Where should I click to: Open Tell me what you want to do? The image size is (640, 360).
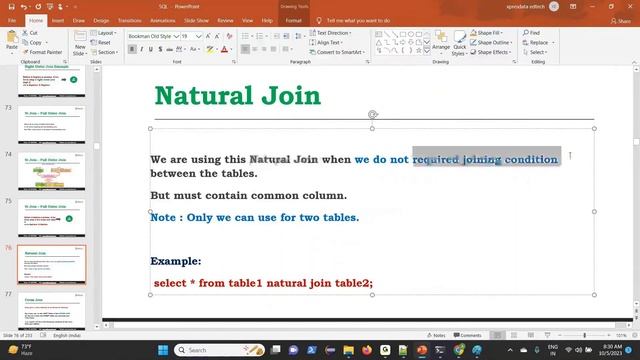[353, 20]
